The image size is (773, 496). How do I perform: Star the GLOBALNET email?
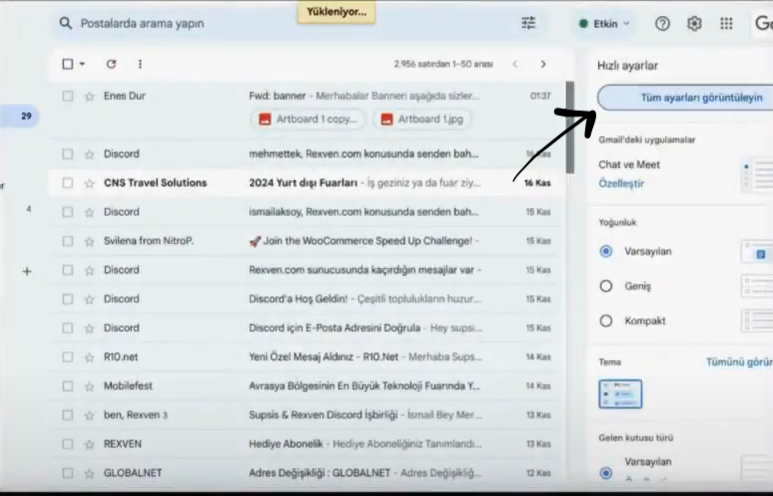point(89,473)
